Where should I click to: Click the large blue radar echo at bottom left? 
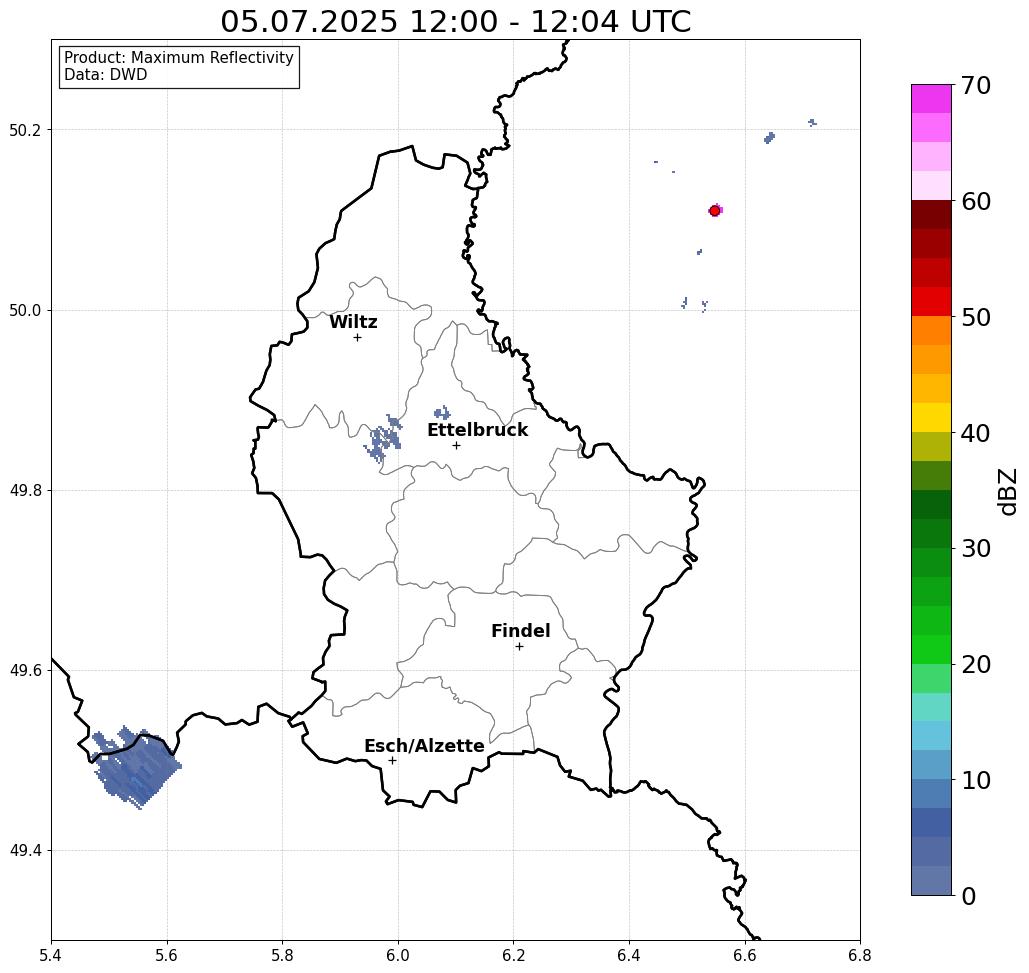pos(136,768)
